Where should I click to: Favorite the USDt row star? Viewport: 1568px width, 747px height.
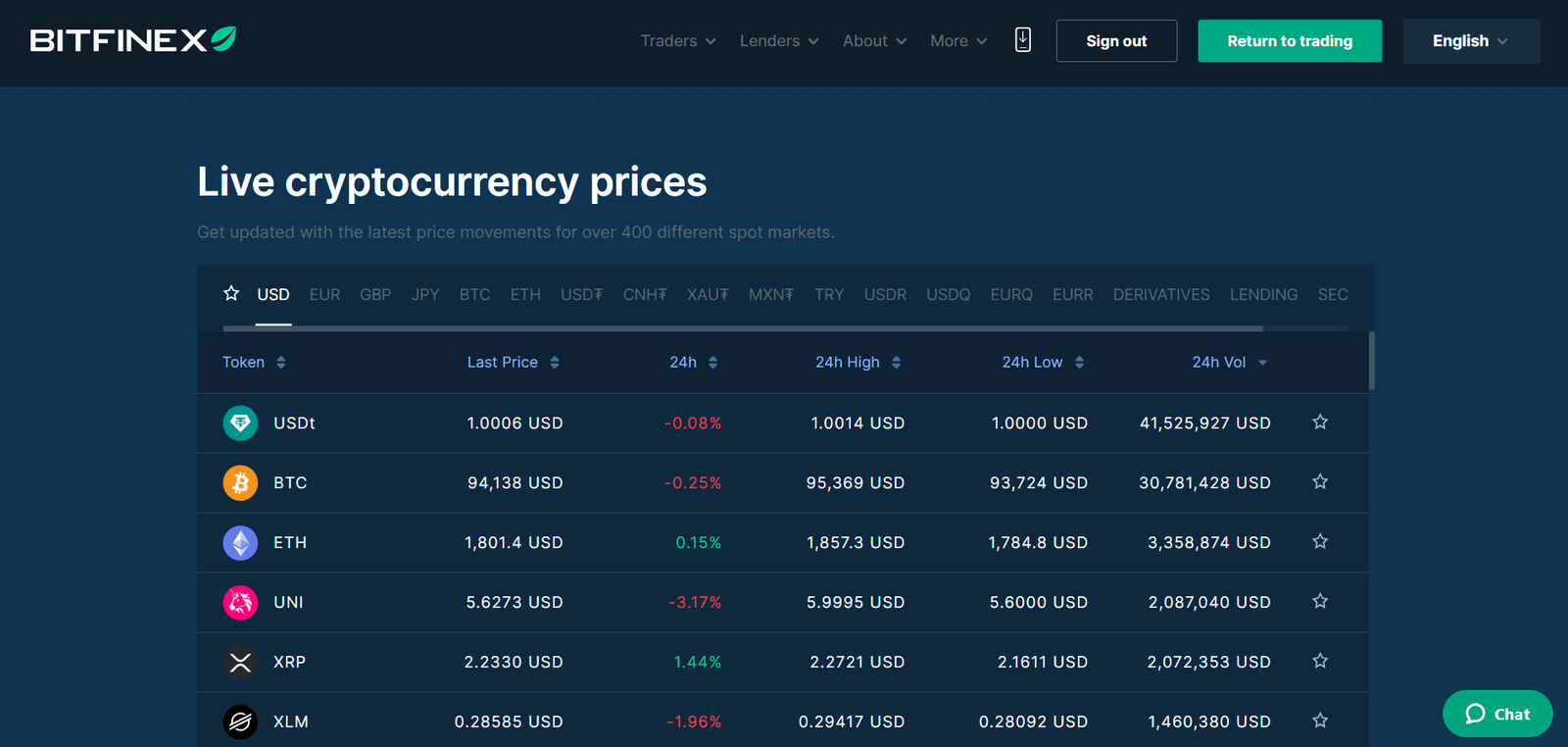(1320, 422)
